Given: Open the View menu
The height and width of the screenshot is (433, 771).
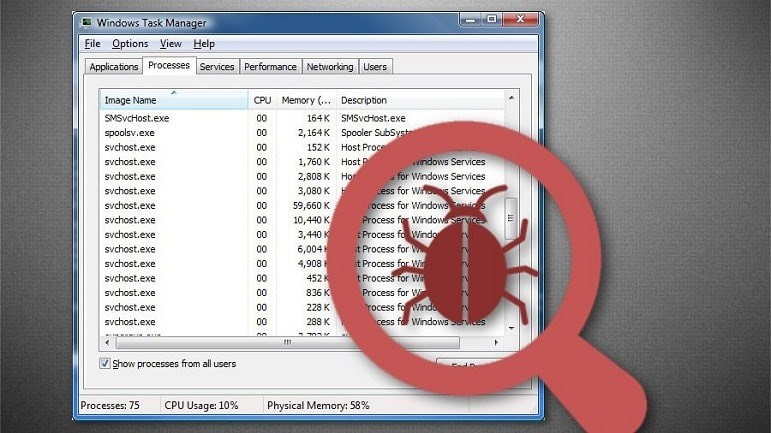Looking at the screenshot, I should (x=171, y=44).
